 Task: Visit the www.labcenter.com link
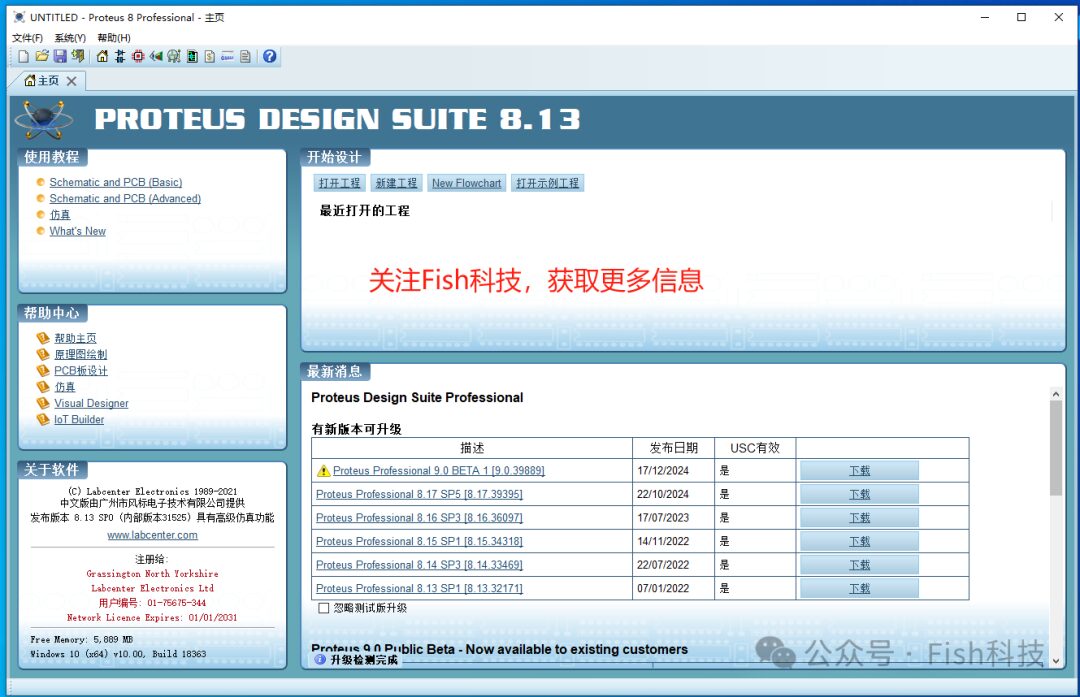pyautogui.click(x=152, y=535)
